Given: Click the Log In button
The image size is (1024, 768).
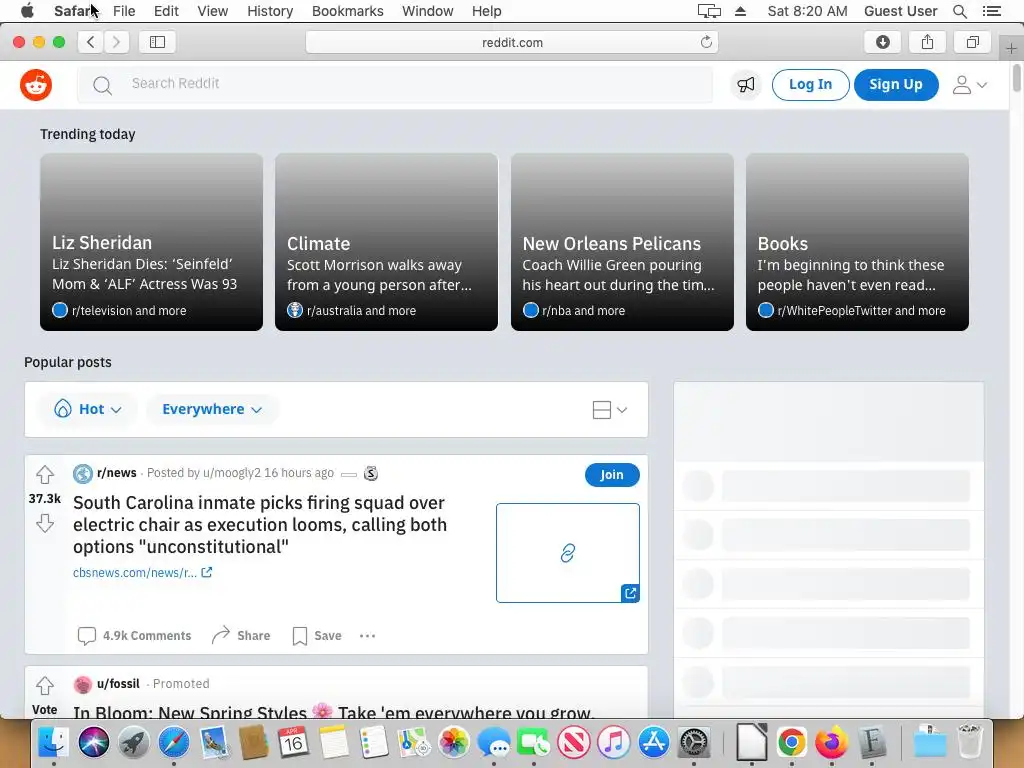Looking at the screenshot, I should pos(810,85).
